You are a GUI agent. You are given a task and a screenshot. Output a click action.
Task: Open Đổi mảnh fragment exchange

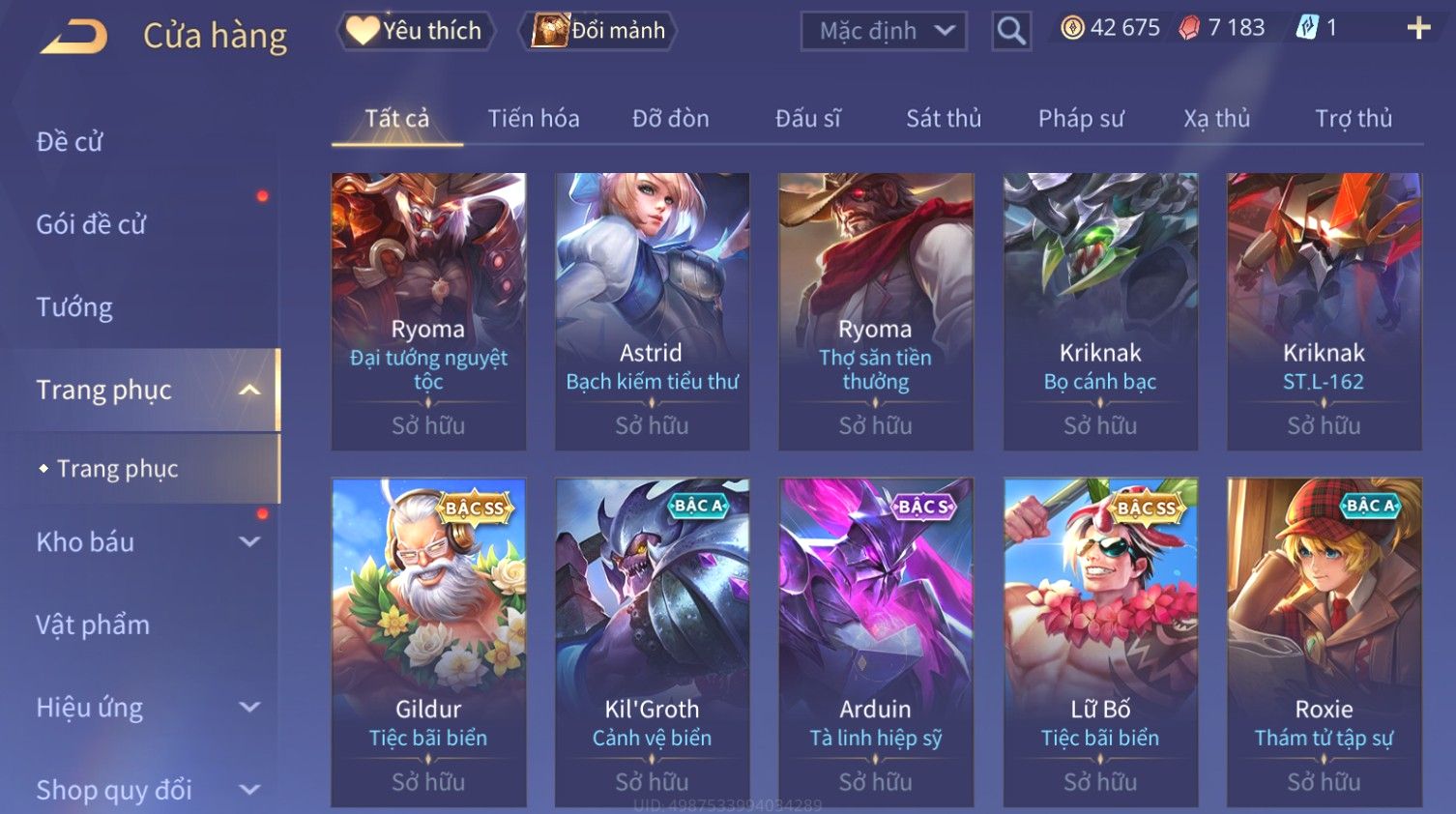[598, 31]
